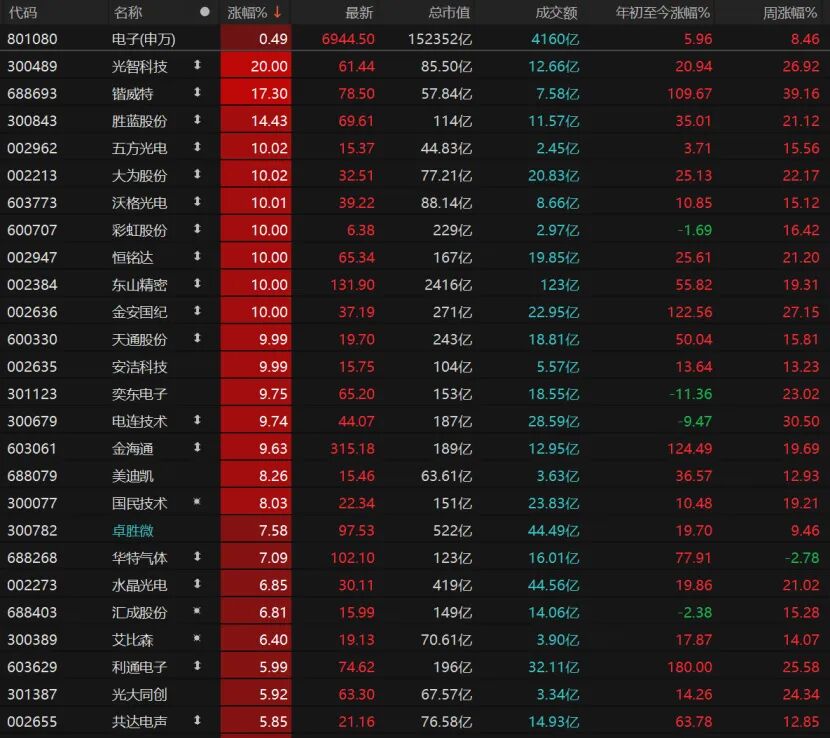This screenshot has width=830, height=738.
Task: Click the marker icon next to 利通电子
Action: click(197, 666)
